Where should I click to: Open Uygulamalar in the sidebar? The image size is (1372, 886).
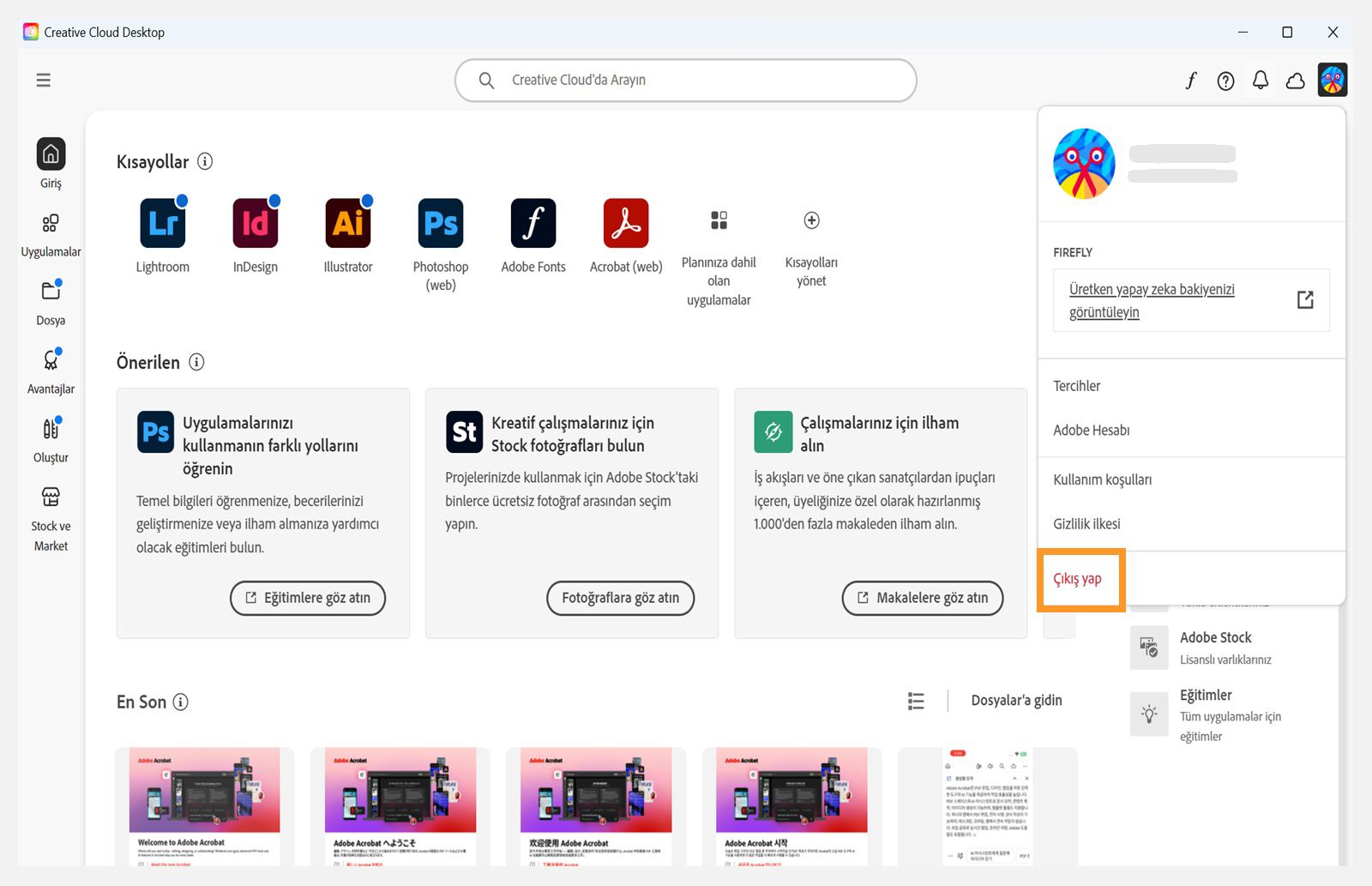click(x=51, y=235)
